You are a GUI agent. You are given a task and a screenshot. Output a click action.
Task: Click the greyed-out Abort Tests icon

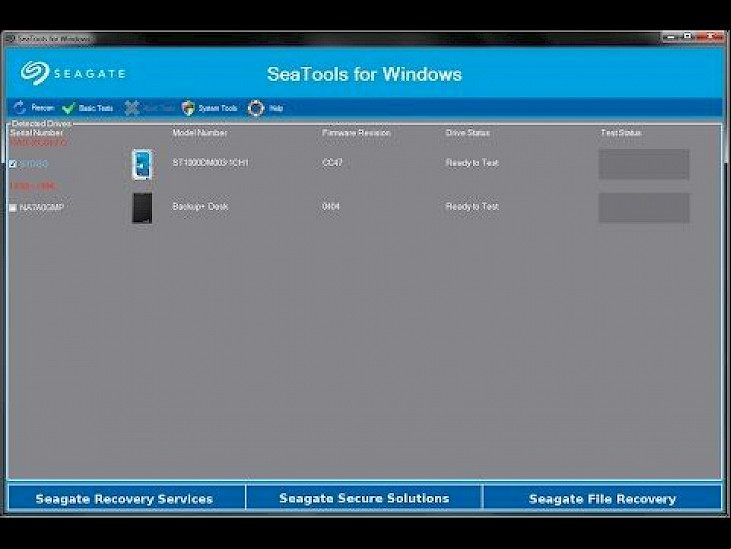132,108
